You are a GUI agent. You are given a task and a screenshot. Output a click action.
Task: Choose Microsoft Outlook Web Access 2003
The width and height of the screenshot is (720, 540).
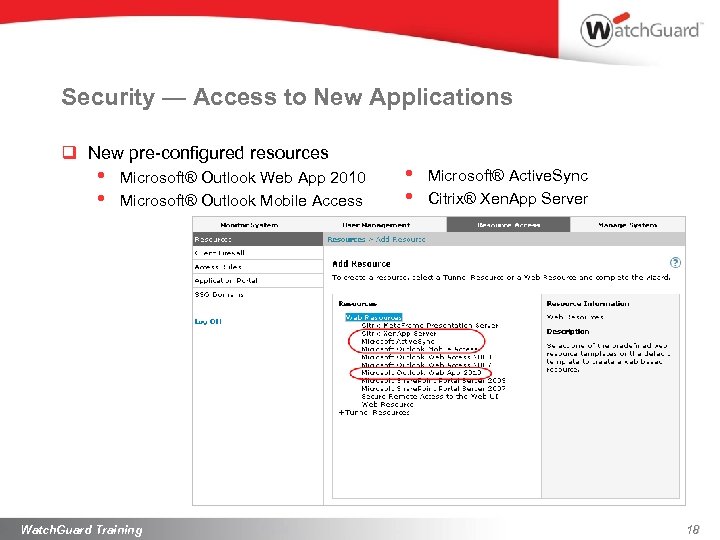tap(427, 357)
